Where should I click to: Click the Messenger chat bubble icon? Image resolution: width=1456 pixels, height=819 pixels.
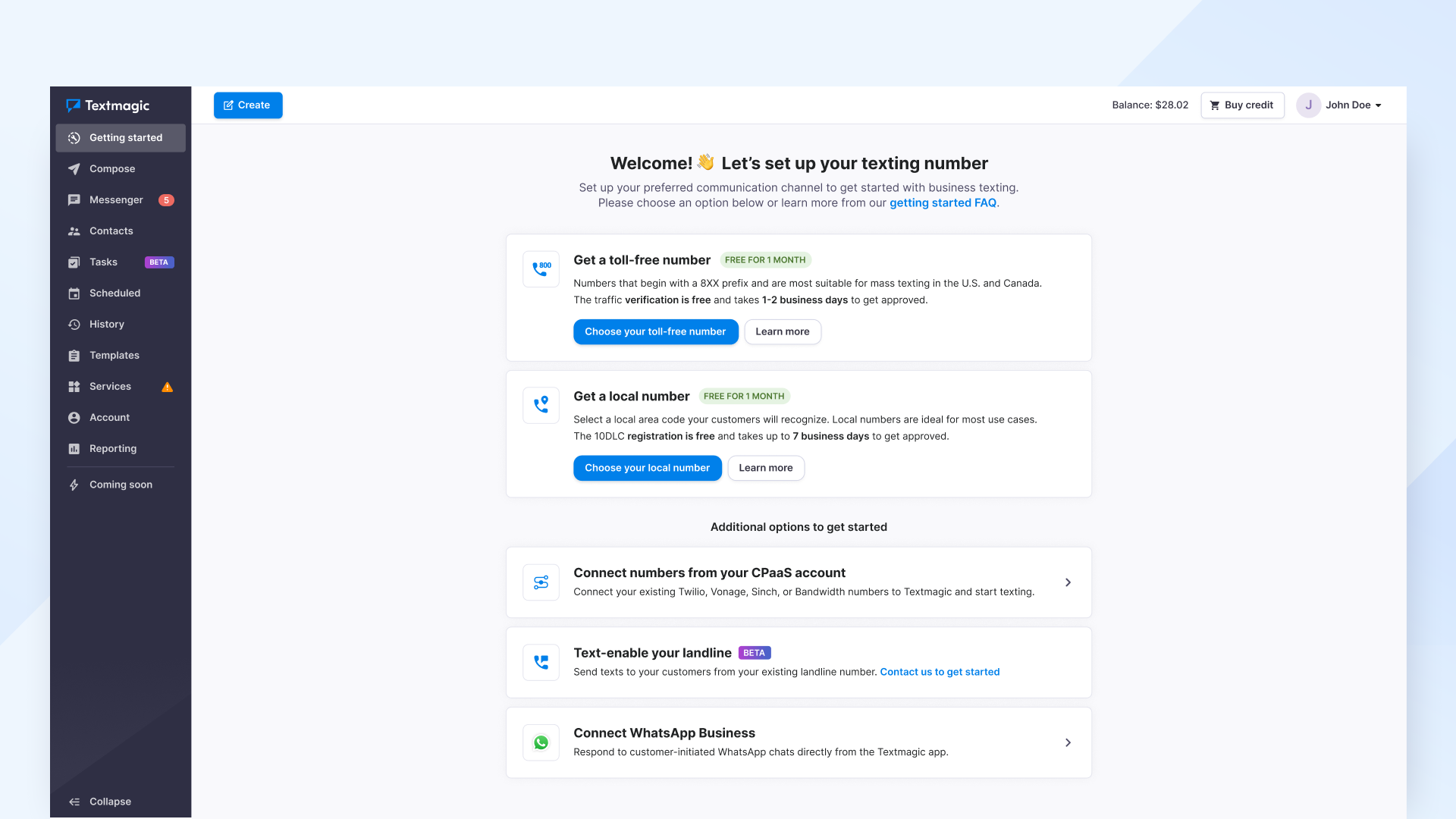tap(74, 200)
